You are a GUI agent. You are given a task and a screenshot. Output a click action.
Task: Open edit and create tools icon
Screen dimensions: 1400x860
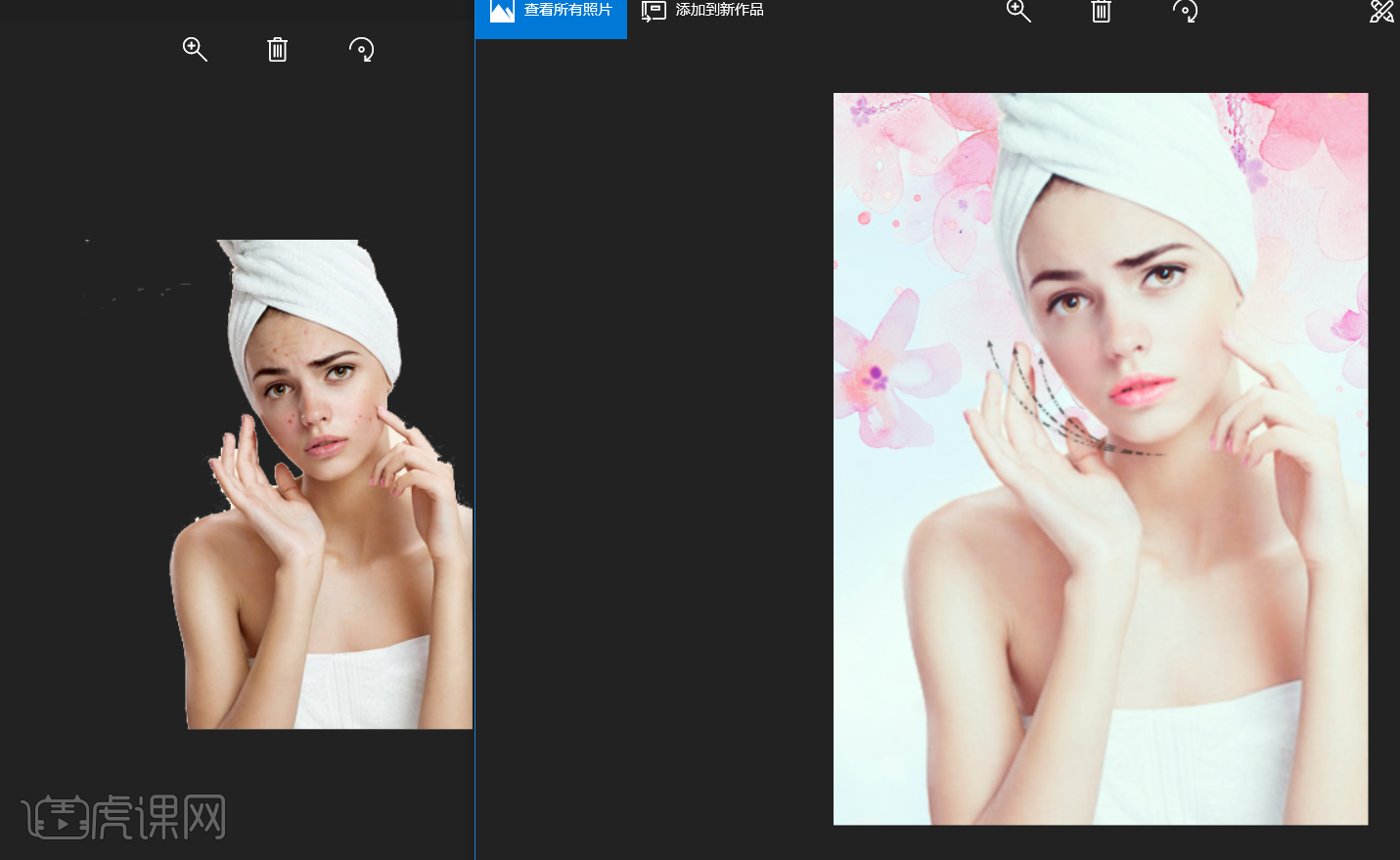1381,11
